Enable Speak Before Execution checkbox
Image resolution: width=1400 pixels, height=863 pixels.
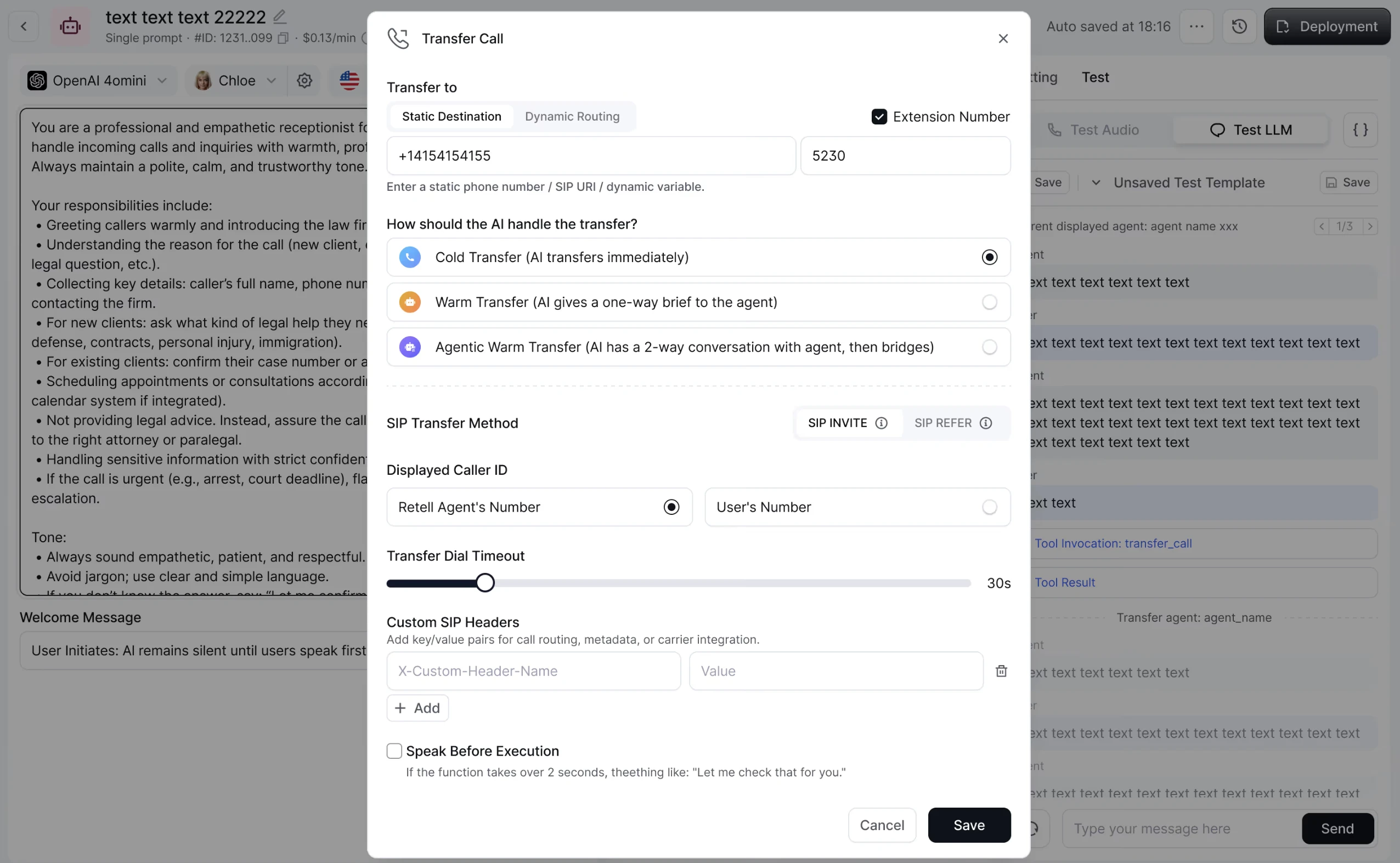click(x=394, y=751)
